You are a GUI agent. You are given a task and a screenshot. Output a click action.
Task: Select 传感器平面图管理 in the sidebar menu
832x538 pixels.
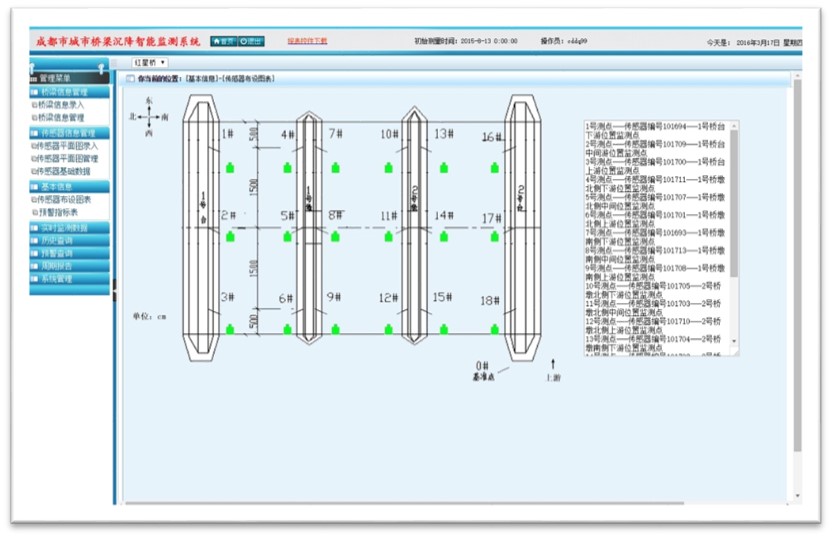pyautogui.click(x=68, y=158)
